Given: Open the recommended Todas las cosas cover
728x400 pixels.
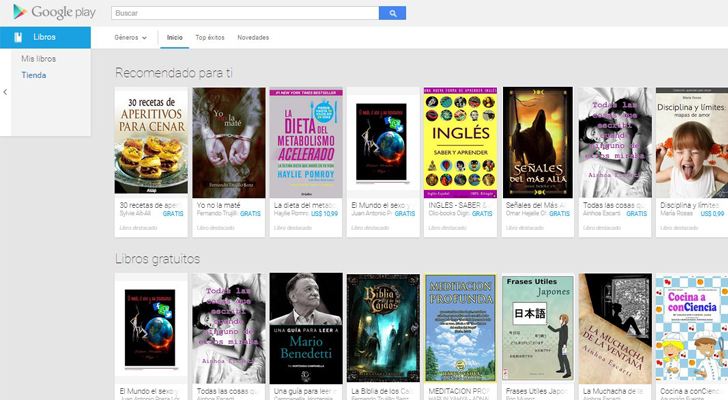Looking at the screenshot, I should (x=615, y=142).
